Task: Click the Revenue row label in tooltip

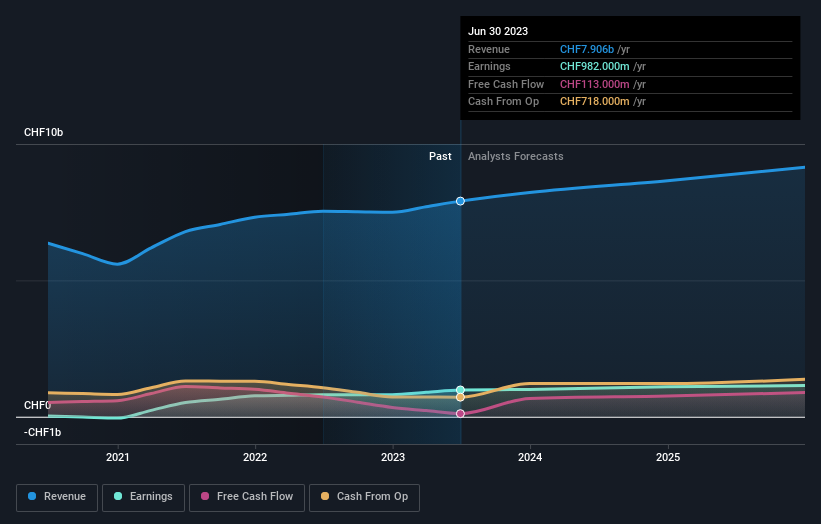Action: (x=489, y=49)
